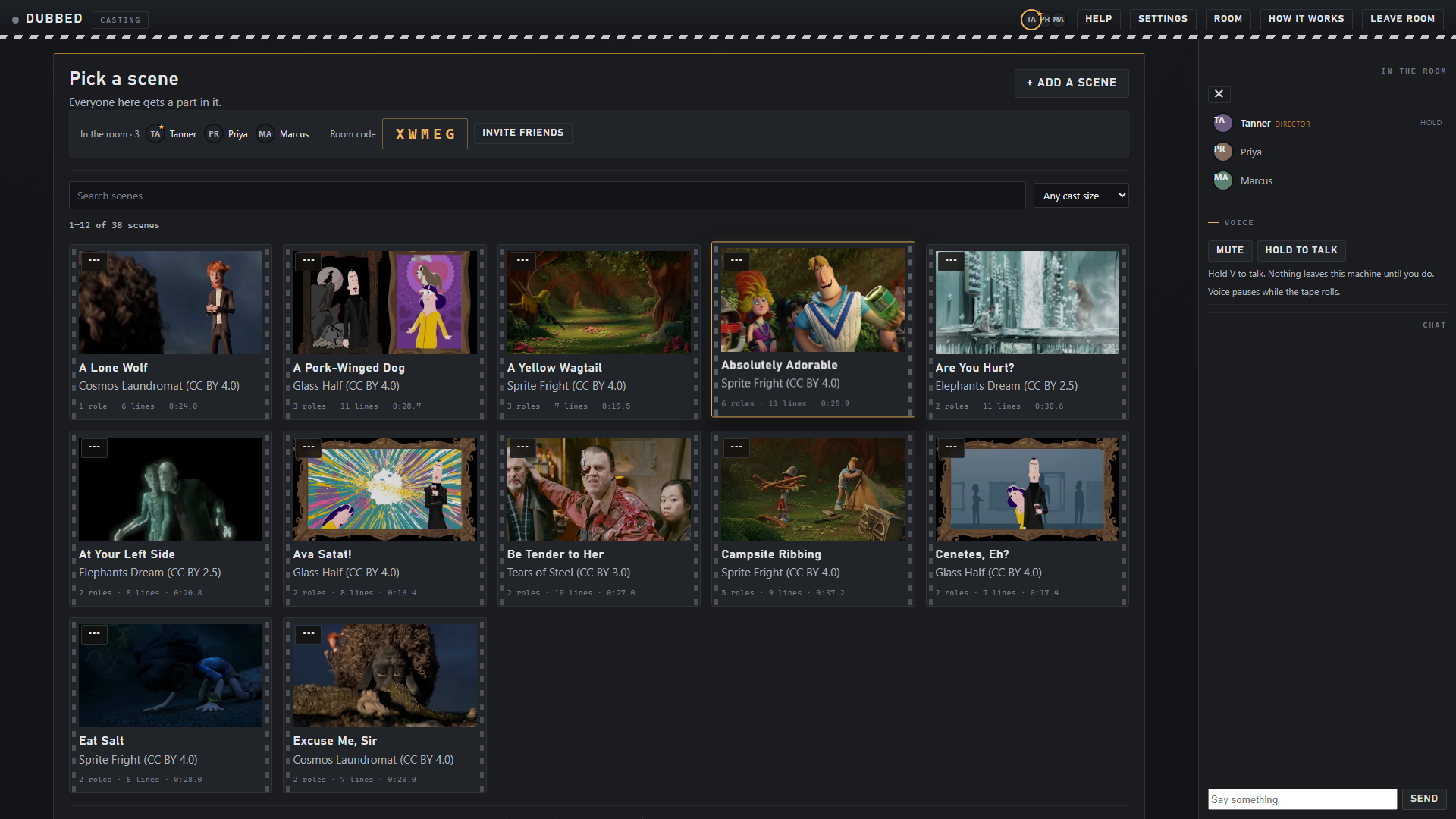The width and height of the screenshot is (1456, 819).
Task: Open the dash badge on Excuse Me, Sir card
Action: click(x=308, y=634)
